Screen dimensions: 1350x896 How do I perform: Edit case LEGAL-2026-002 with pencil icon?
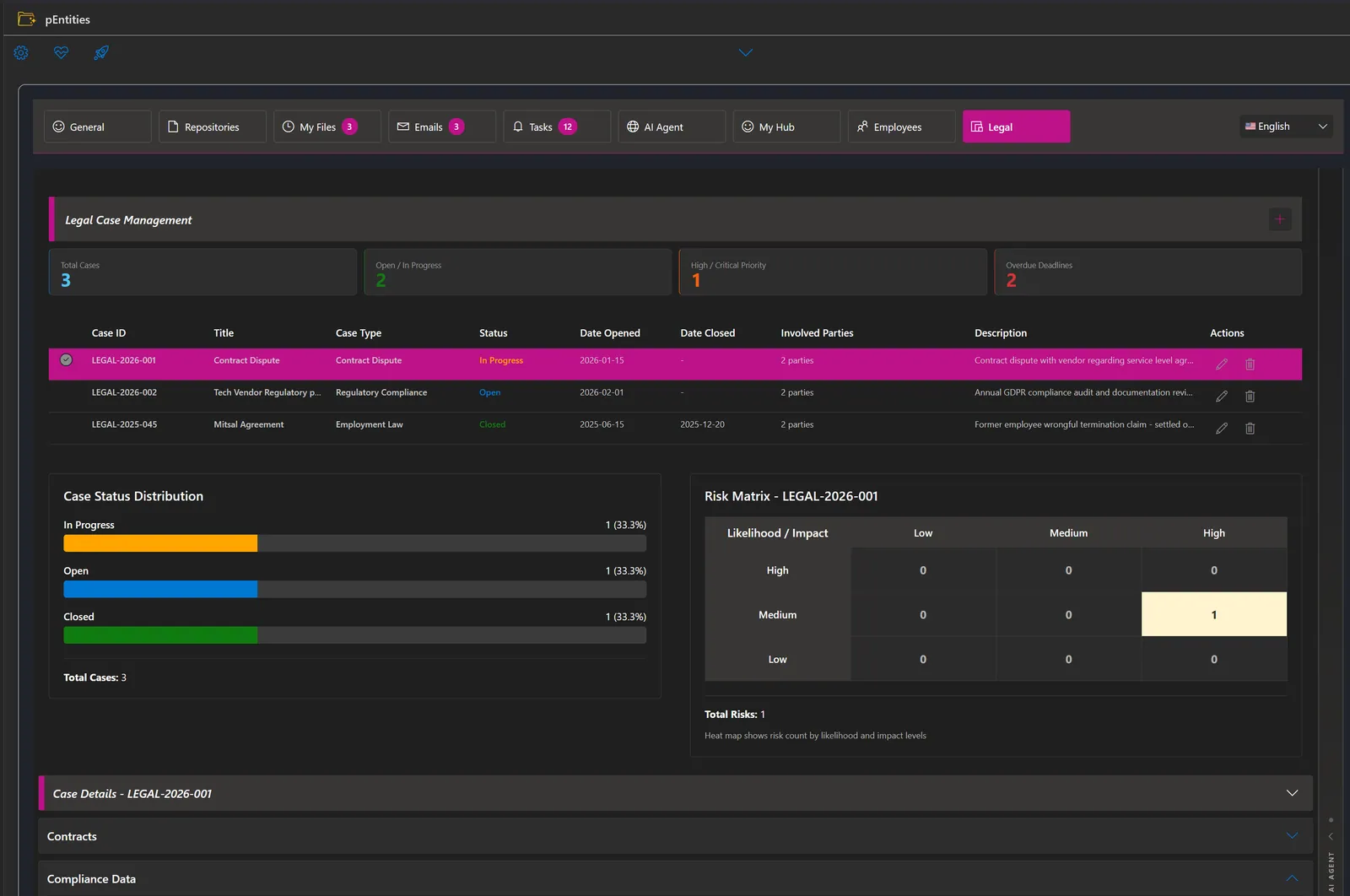1221,397
